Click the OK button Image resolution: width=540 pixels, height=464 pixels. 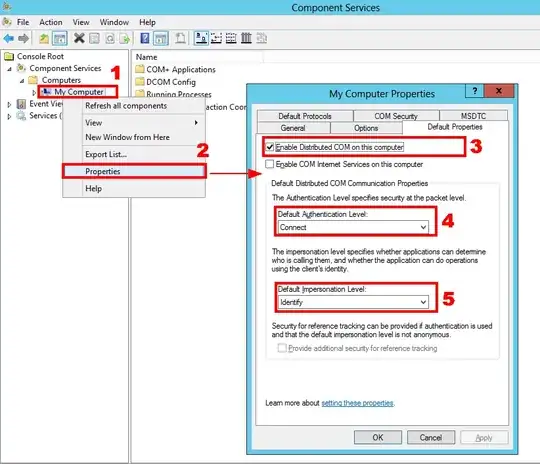(378, 437)
